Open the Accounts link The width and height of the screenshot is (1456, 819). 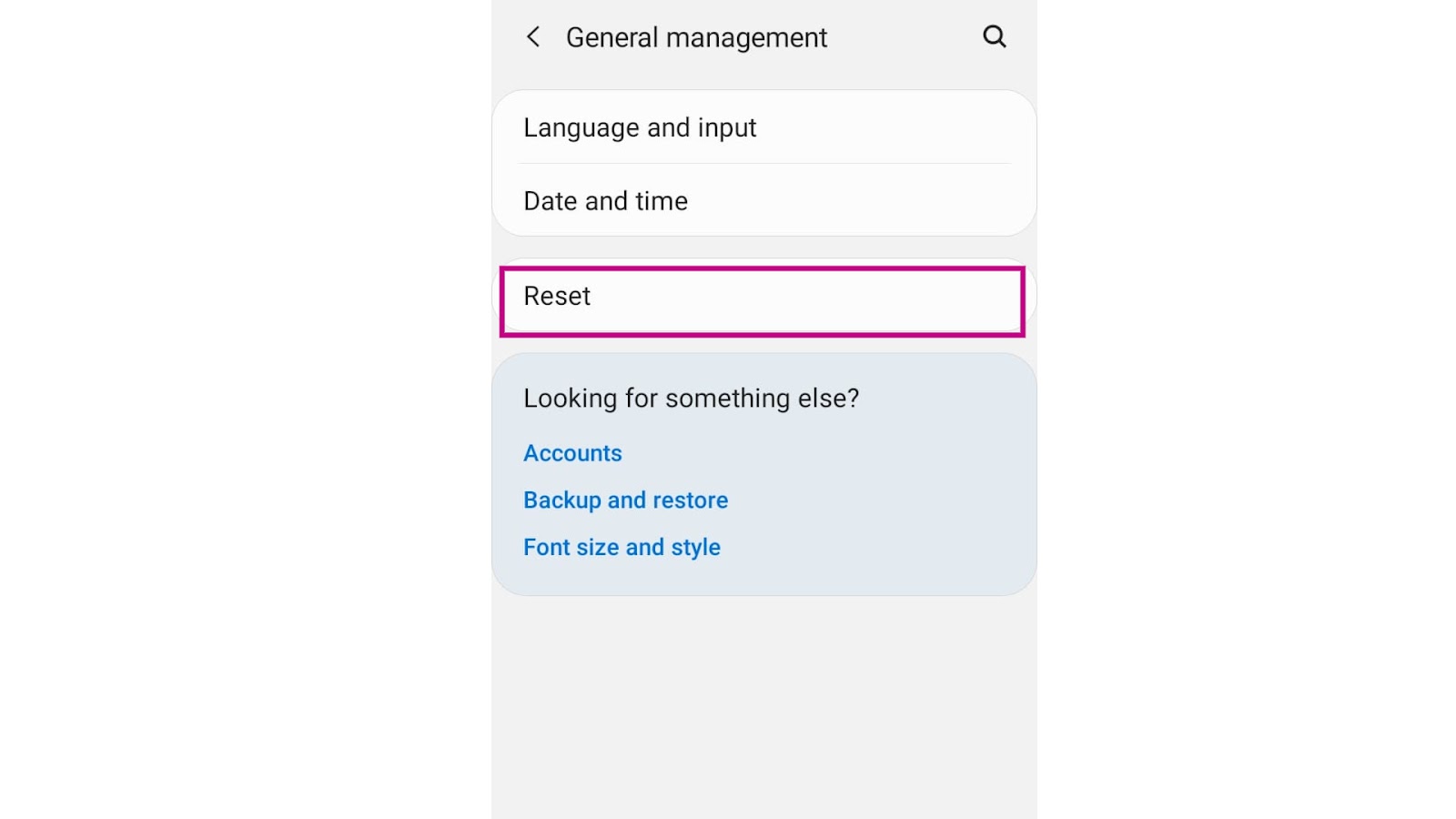pyautogui.click(x=572, y=453)
